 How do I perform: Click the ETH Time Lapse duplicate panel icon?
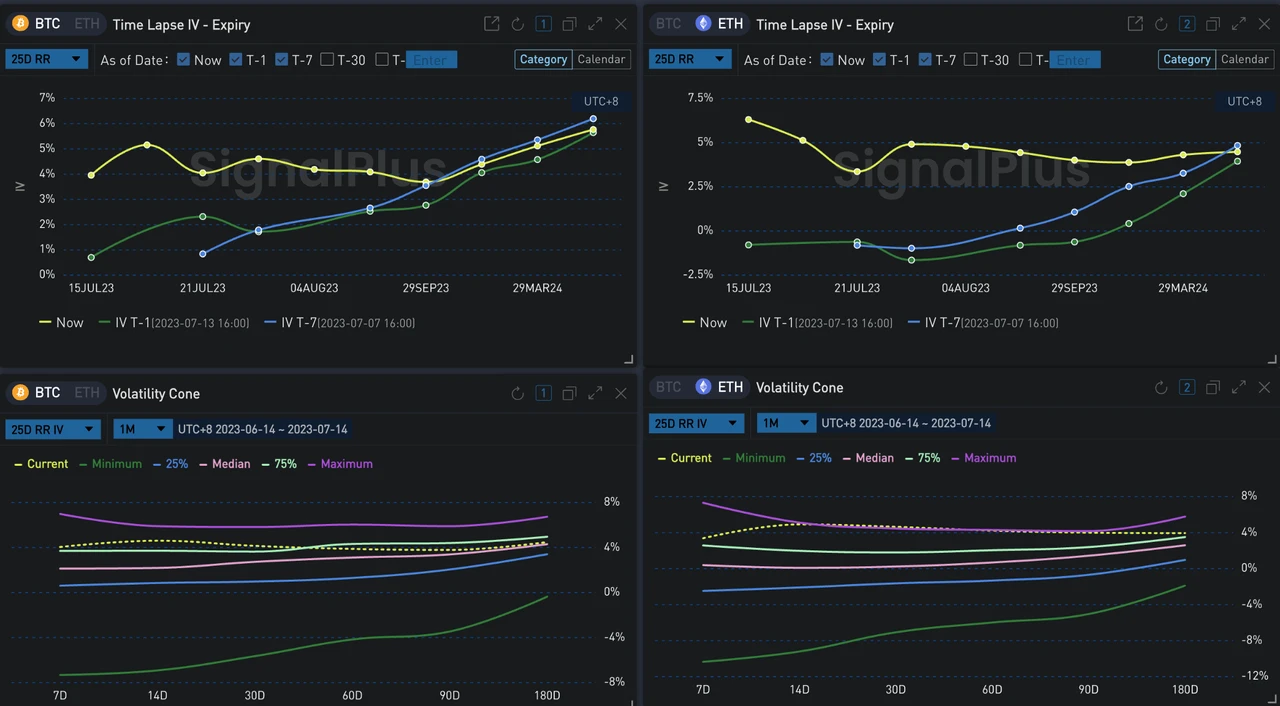1212,24
